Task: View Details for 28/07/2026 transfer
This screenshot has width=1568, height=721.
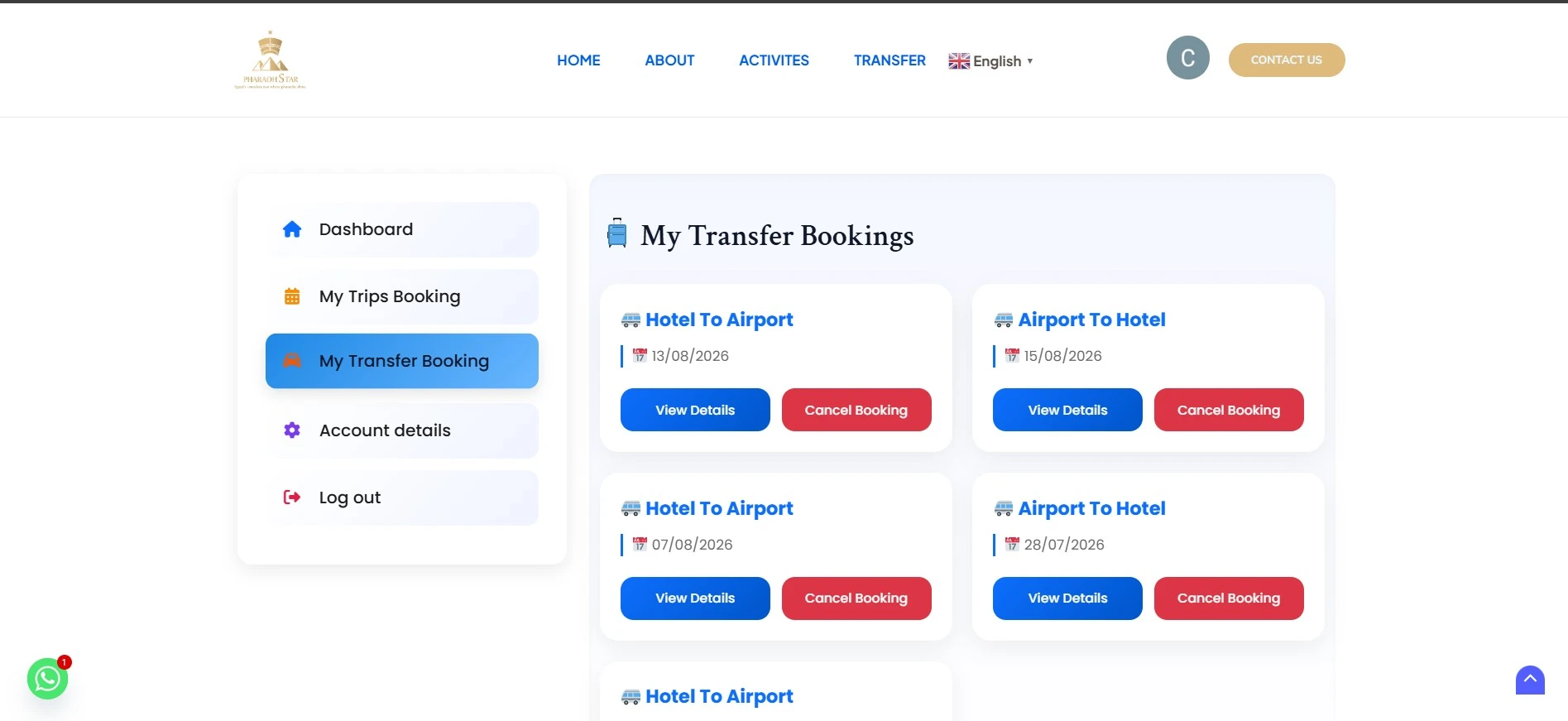Action: pos(1067,598)
